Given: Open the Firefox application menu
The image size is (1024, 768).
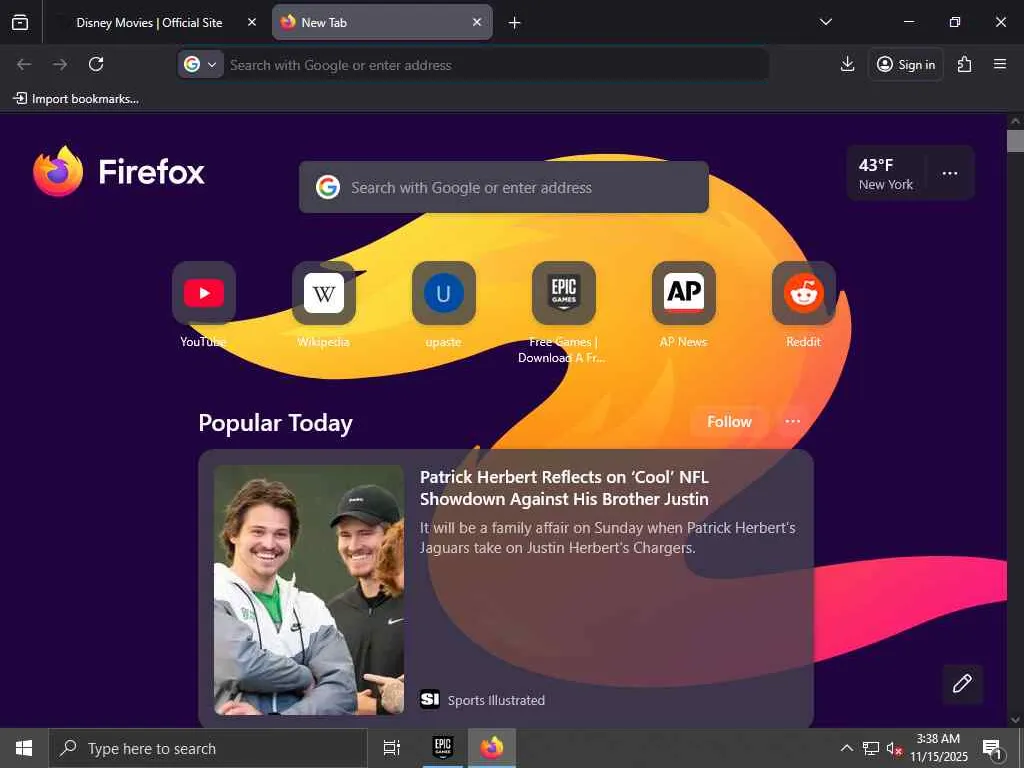Looking at the screenshot, I should tap(1000, 64).
